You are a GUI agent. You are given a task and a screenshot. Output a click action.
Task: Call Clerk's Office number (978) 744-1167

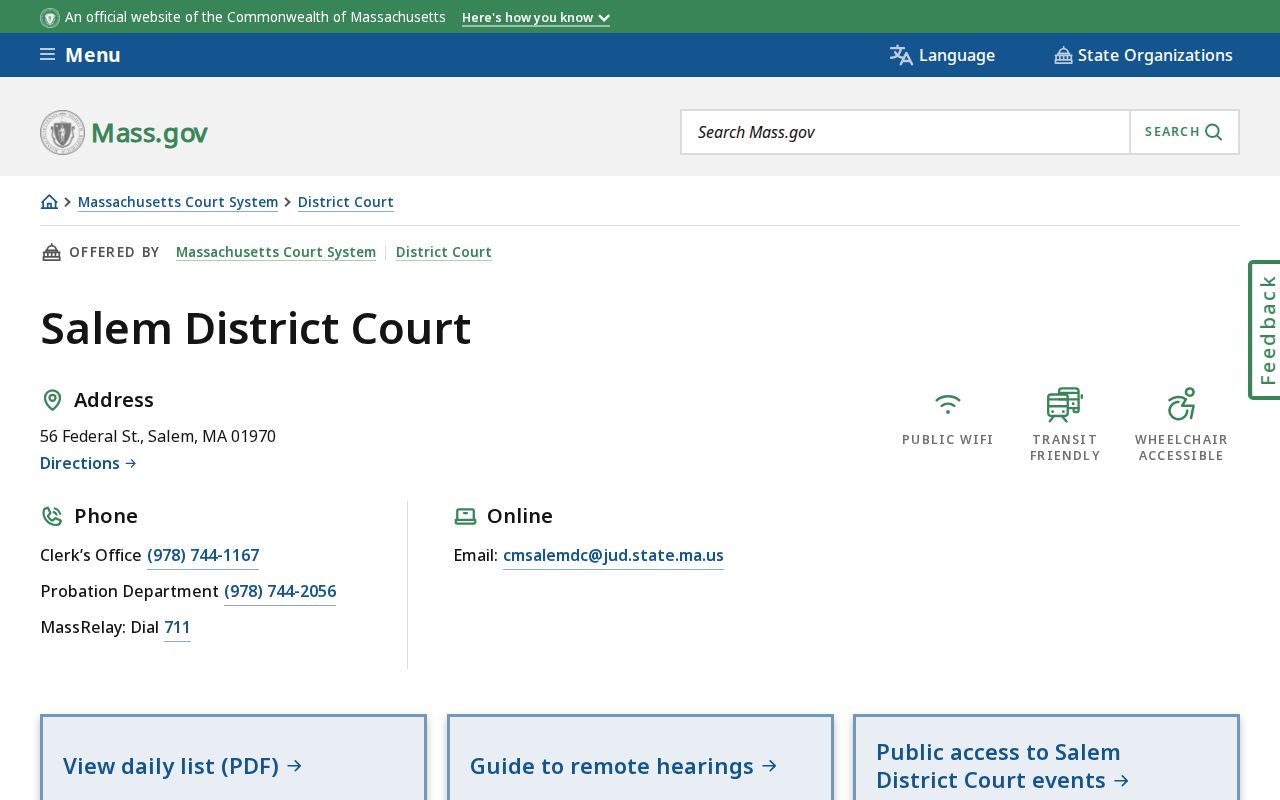point(203,555)
